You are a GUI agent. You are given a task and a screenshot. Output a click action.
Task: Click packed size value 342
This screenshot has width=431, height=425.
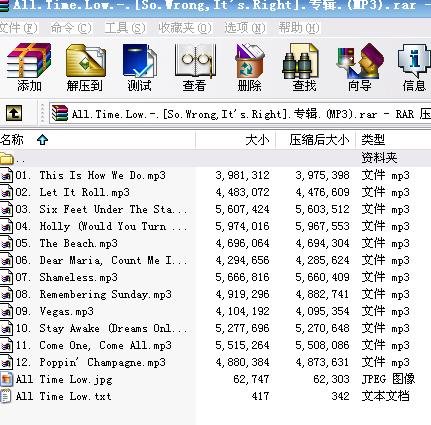[340, 396]
